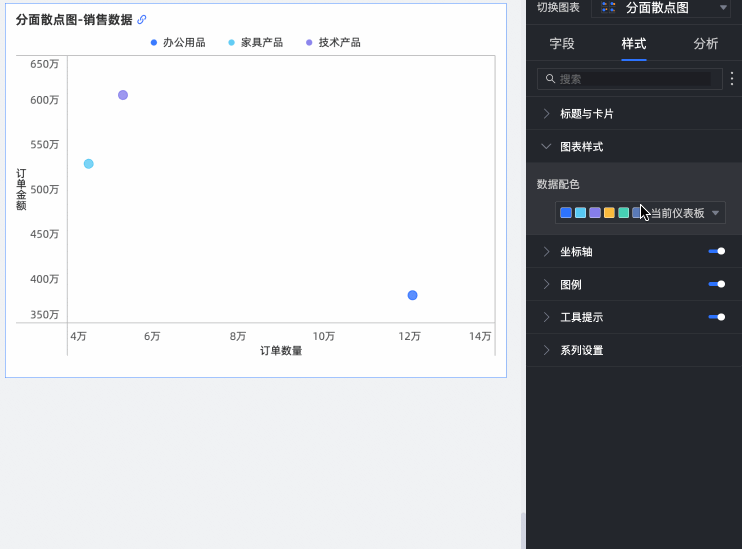Click the 订单数量 x-axis title

tap(281, 351)
